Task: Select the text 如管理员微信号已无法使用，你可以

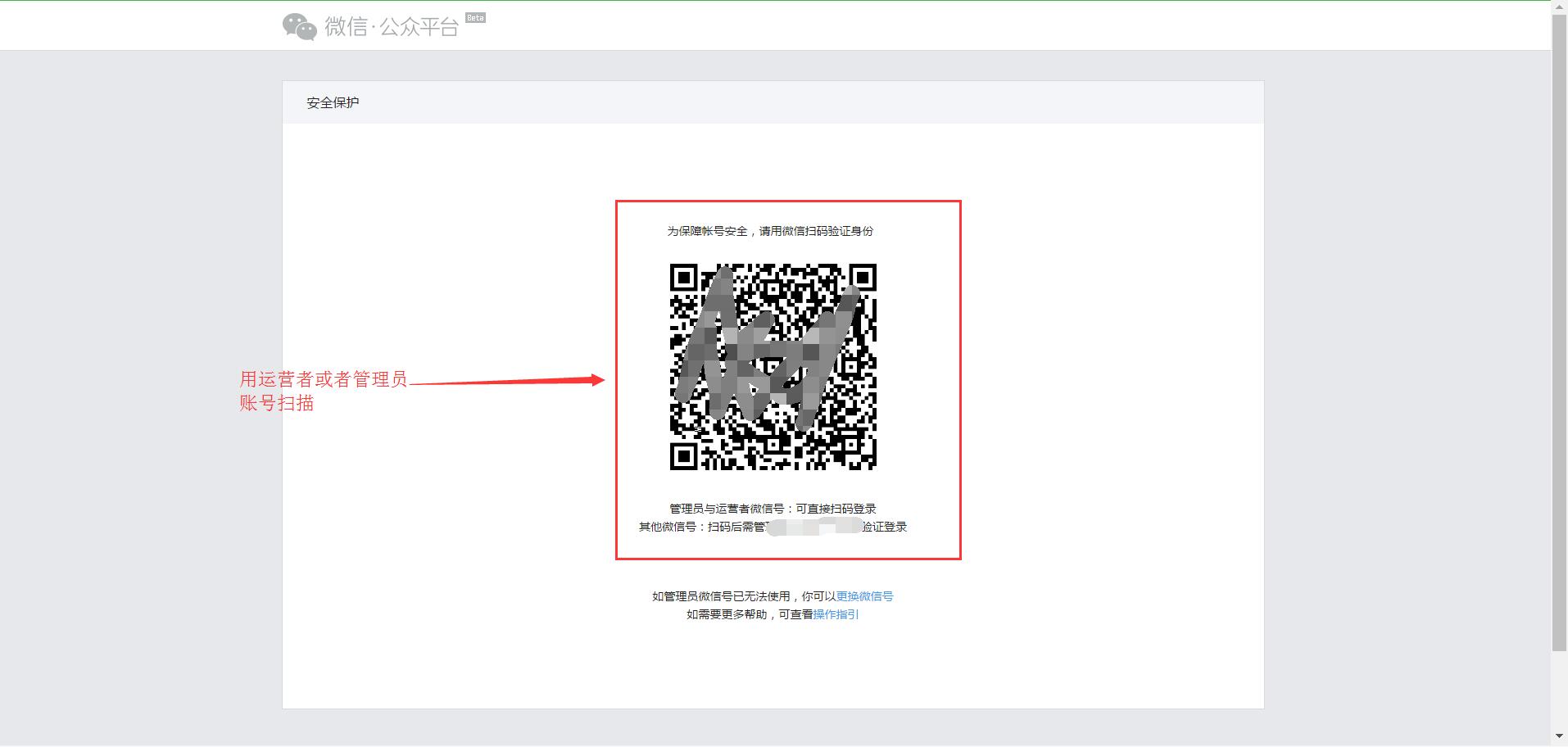Action: (x=744, y=596)
